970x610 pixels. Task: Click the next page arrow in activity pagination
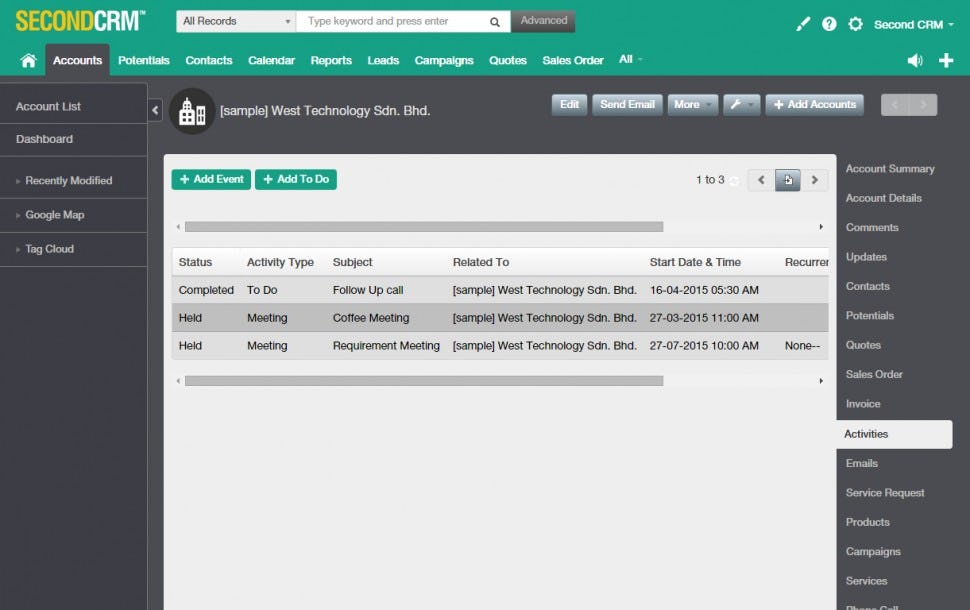[x=815, y=180]
